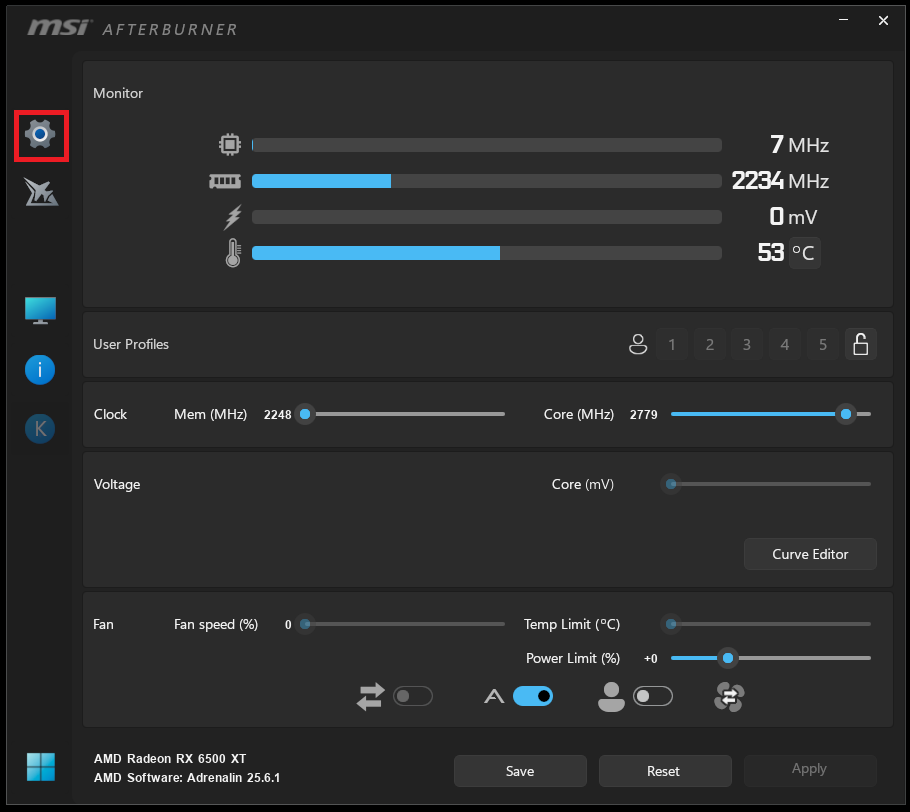Click the '+0' power limit value
The height and width of the screenshot is (812, 910).
click(x=651, y=659)
